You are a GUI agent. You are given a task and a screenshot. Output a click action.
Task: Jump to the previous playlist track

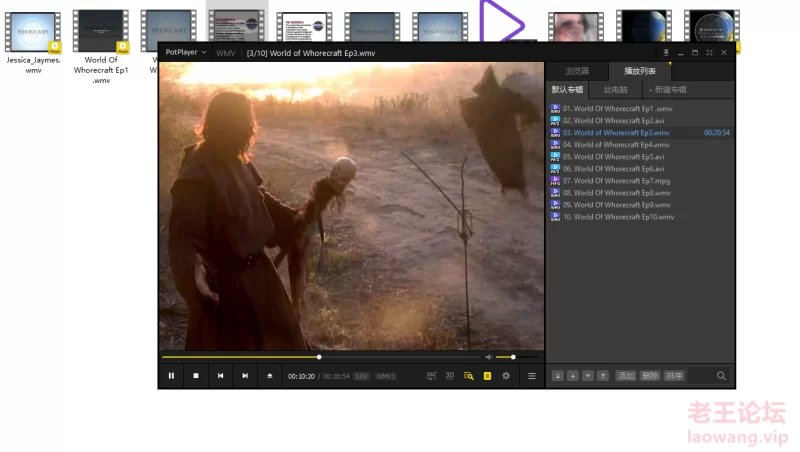click(x=220, y=376)
